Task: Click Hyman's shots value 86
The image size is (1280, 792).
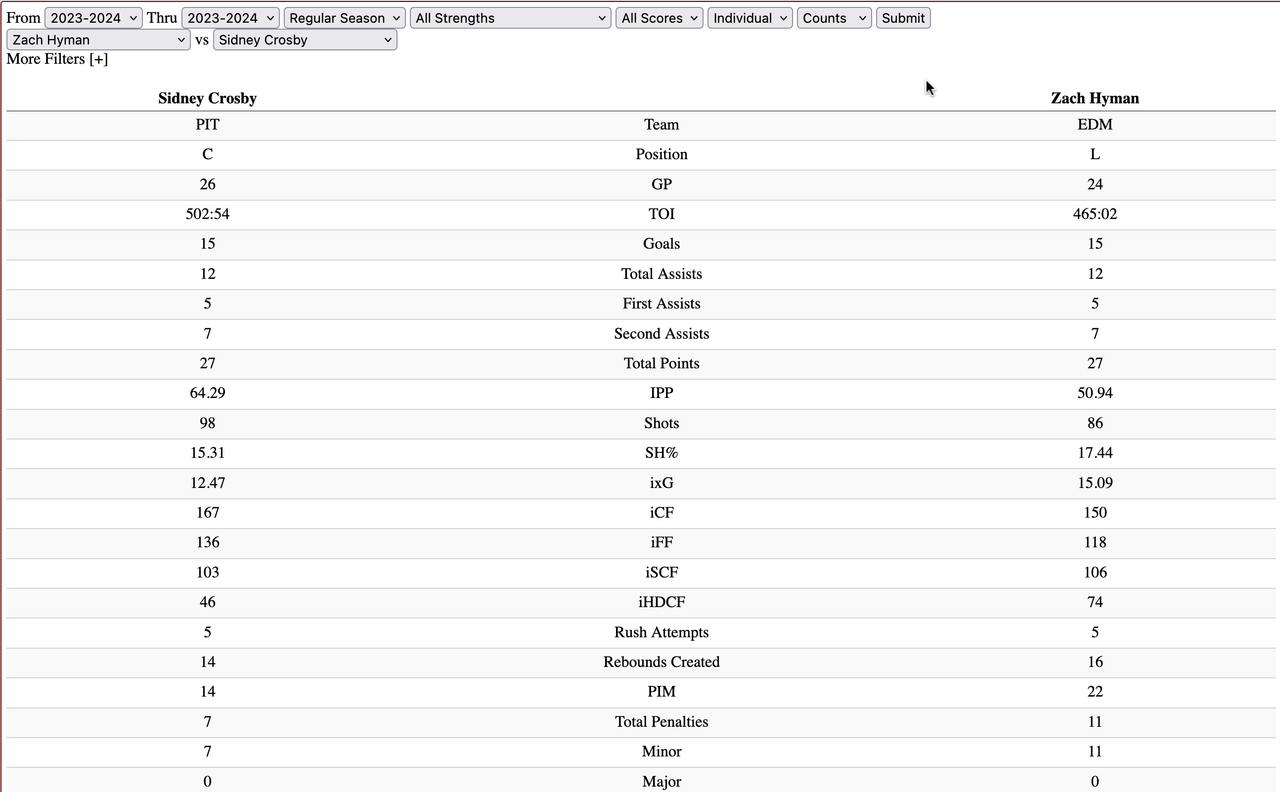Action: coord(1095,423)
